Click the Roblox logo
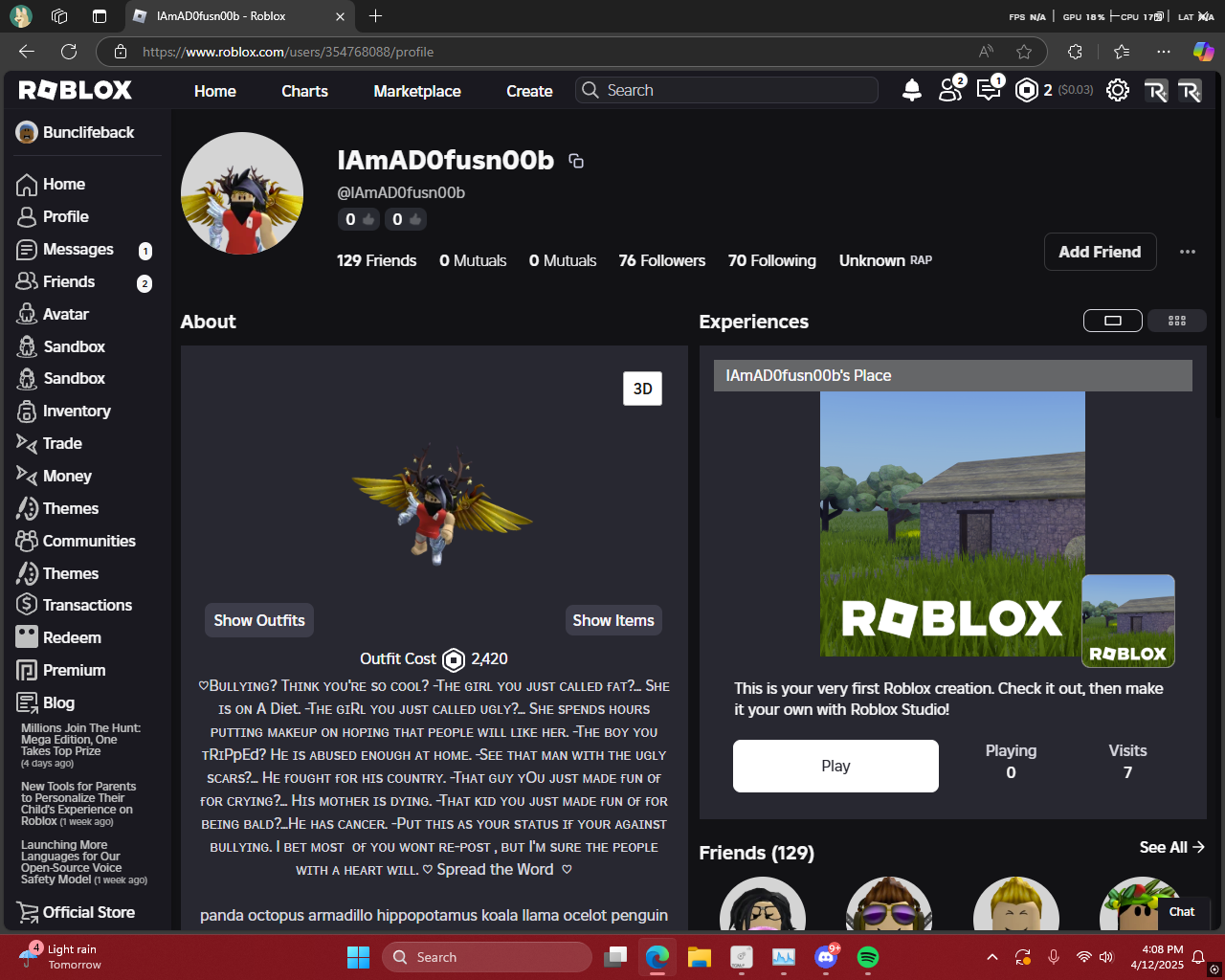Screen dimensions: 1225x980 tap(76, 90)
